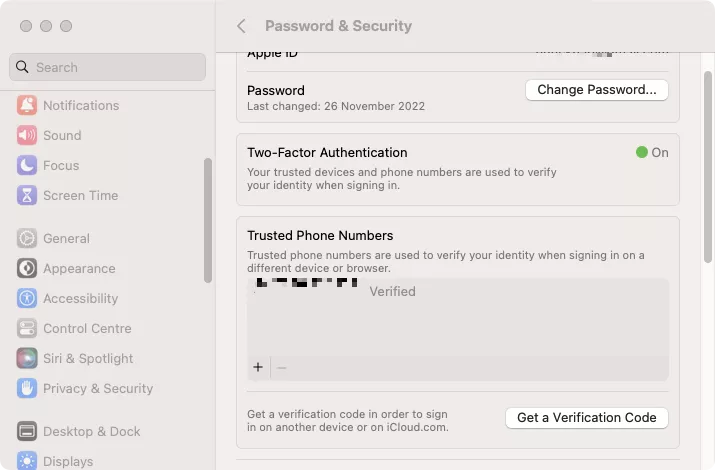Open Notifications bell icon in sidebar

tap(27, 105)
